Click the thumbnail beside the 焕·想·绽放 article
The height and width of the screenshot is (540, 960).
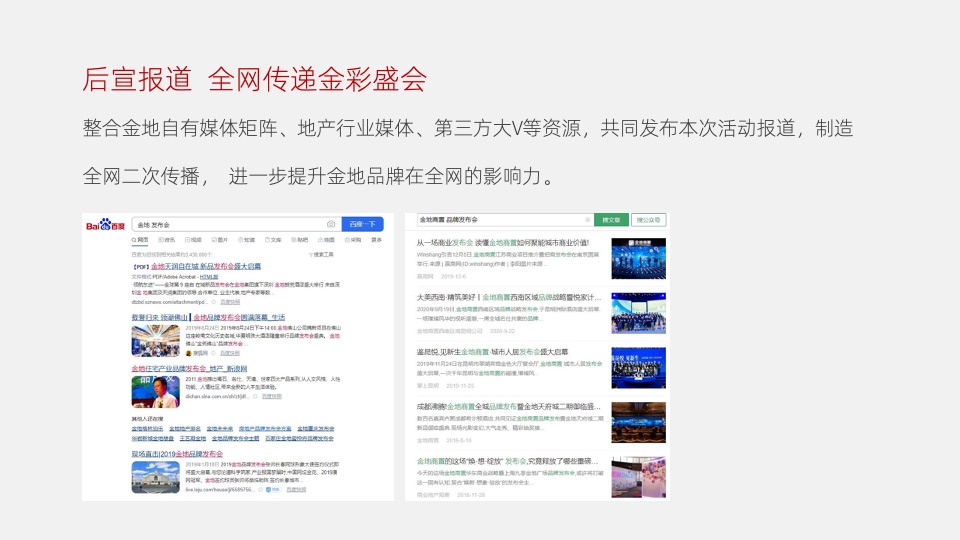point(639,477)
